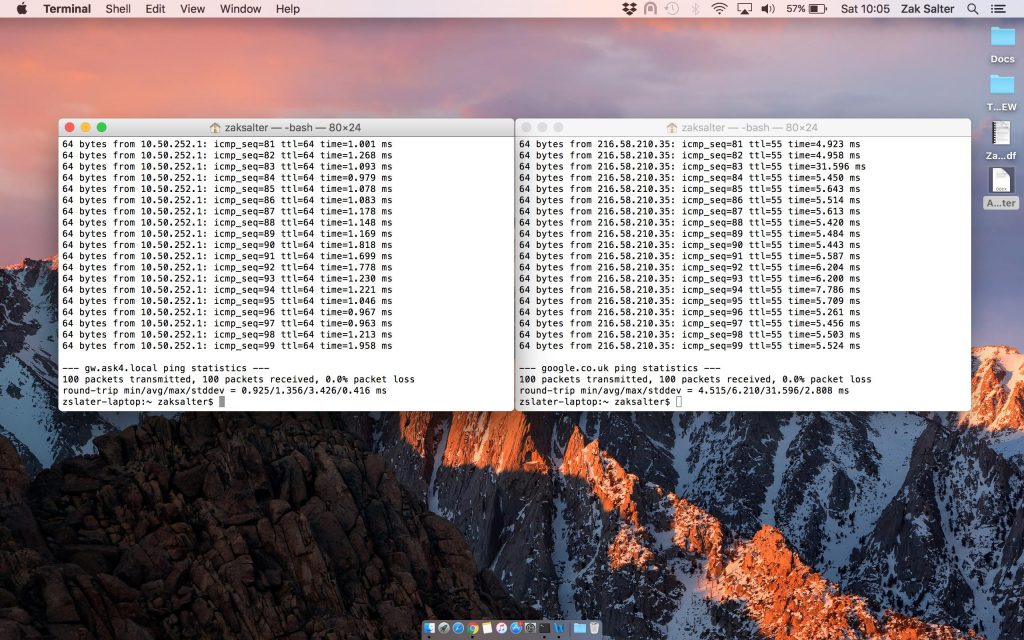Click the left terminal command prompt cursor

[x=222, y=402]
